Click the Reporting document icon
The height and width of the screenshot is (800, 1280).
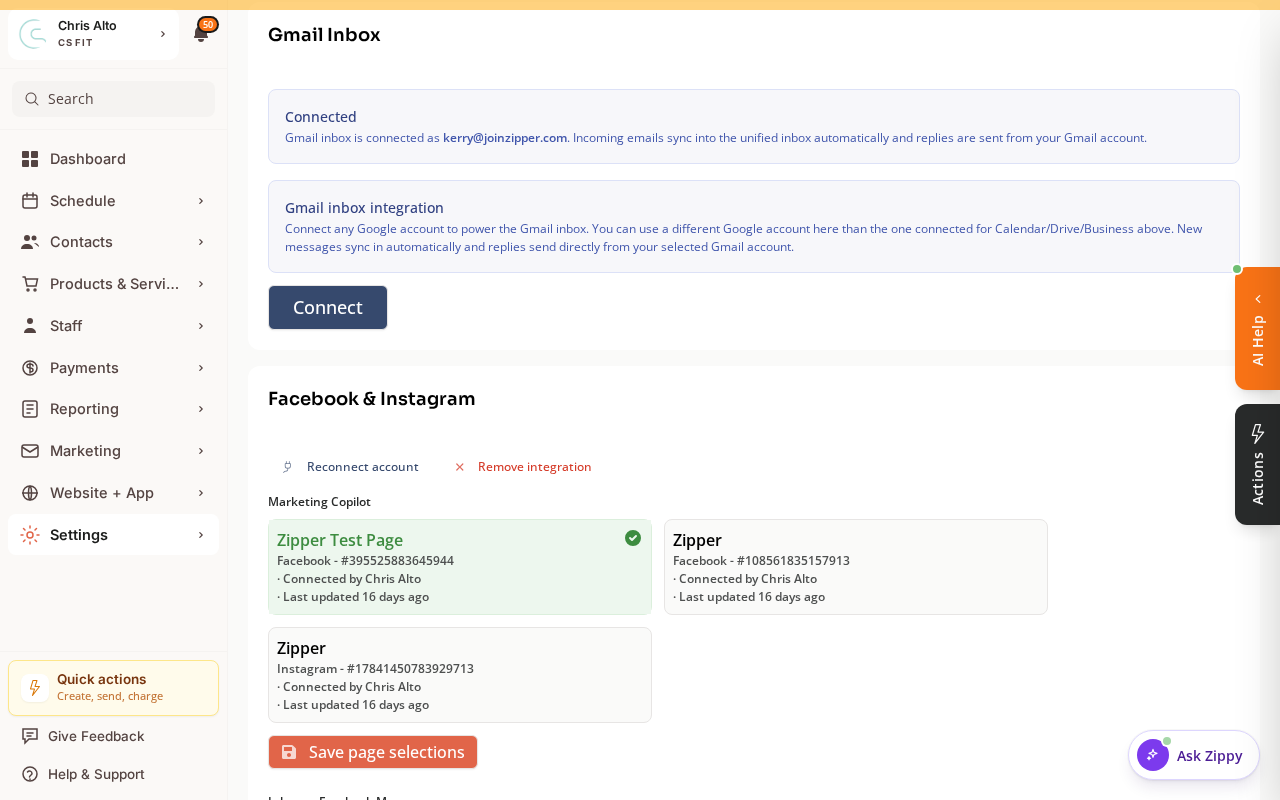pyautogui.click(x=30, y=409)
